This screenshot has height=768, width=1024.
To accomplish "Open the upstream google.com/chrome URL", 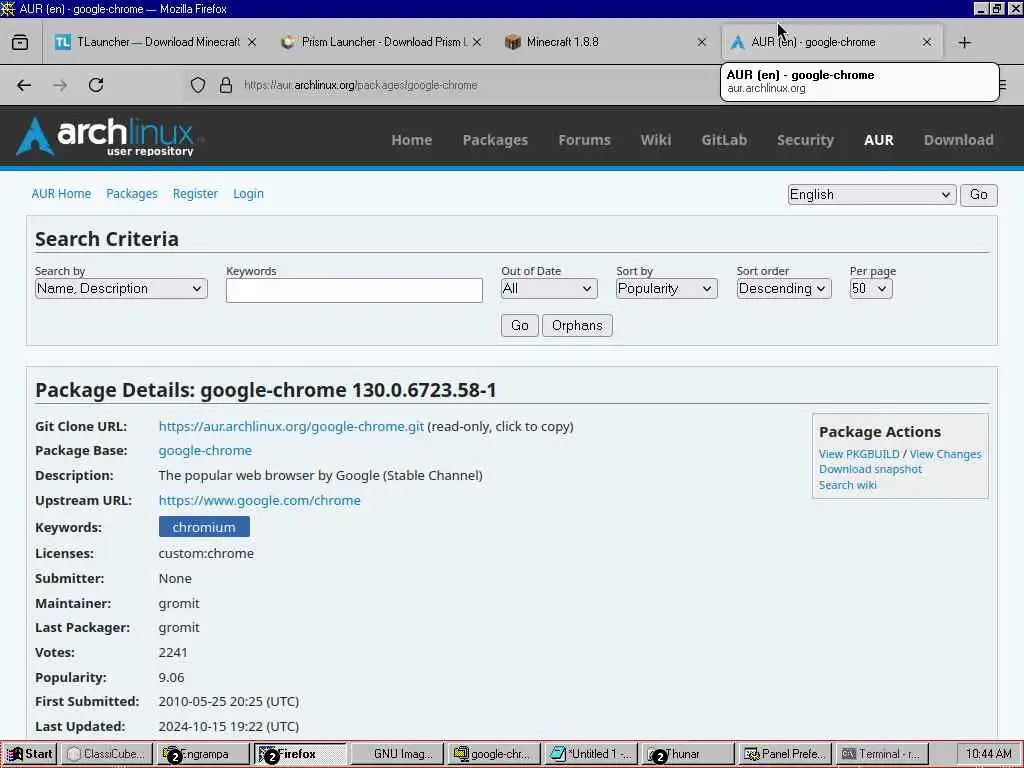I will point(259,500).
